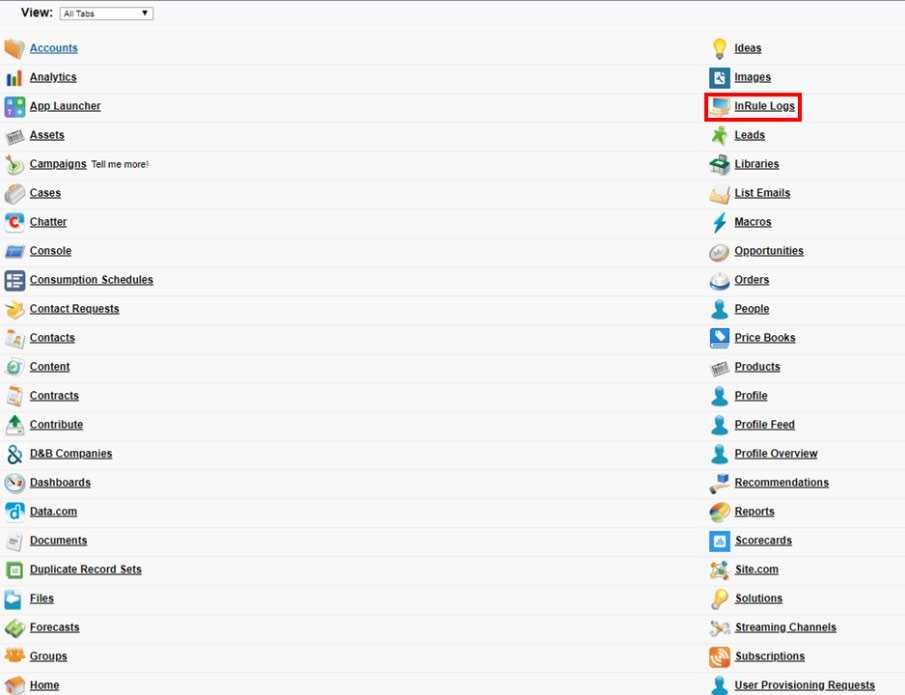Open the Dashboards link
This screenshot has width=905, height=695.
(x=60, y=483)
